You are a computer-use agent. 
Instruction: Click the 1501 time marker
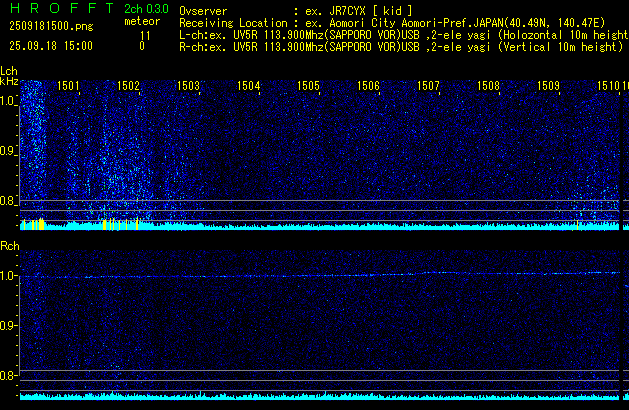click(x=69, y=87)
